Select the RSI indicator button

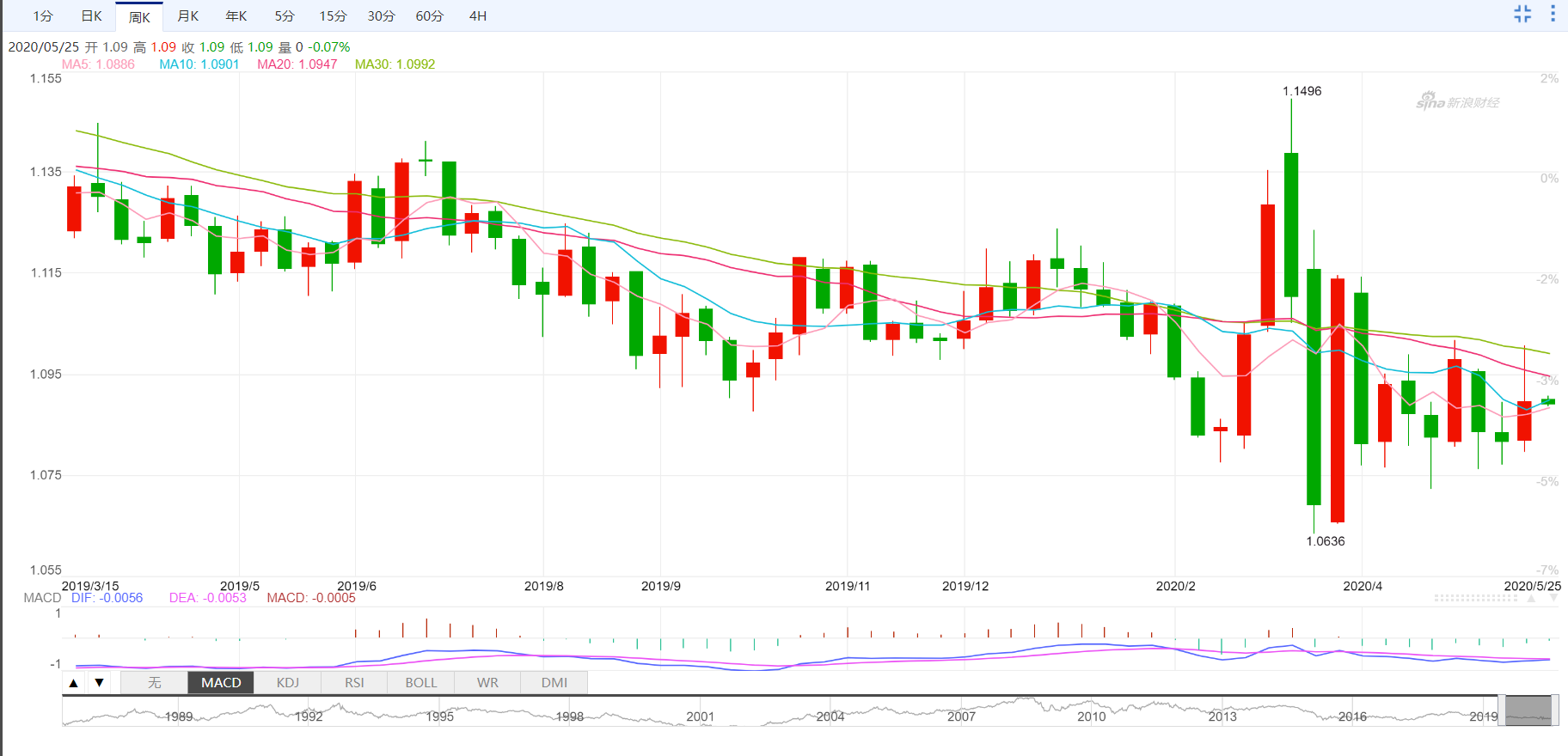[x=354, y=683]
